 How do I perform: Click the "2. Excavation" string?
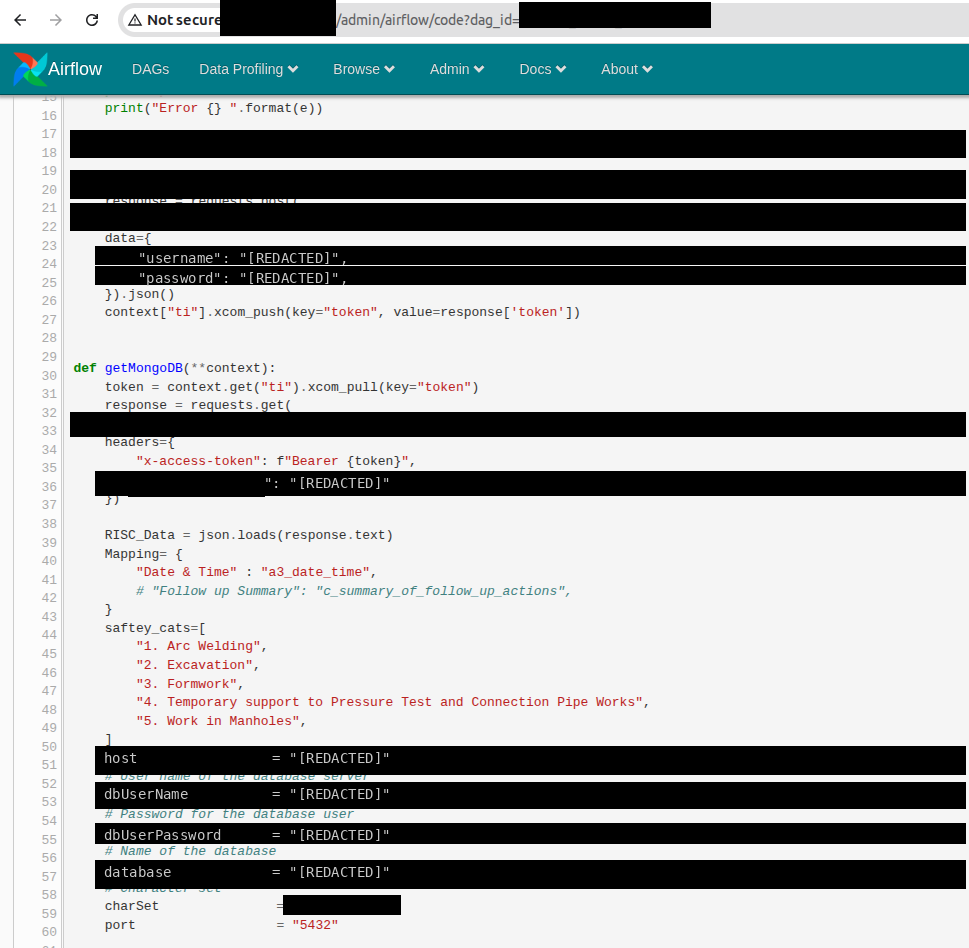[195, 665]
